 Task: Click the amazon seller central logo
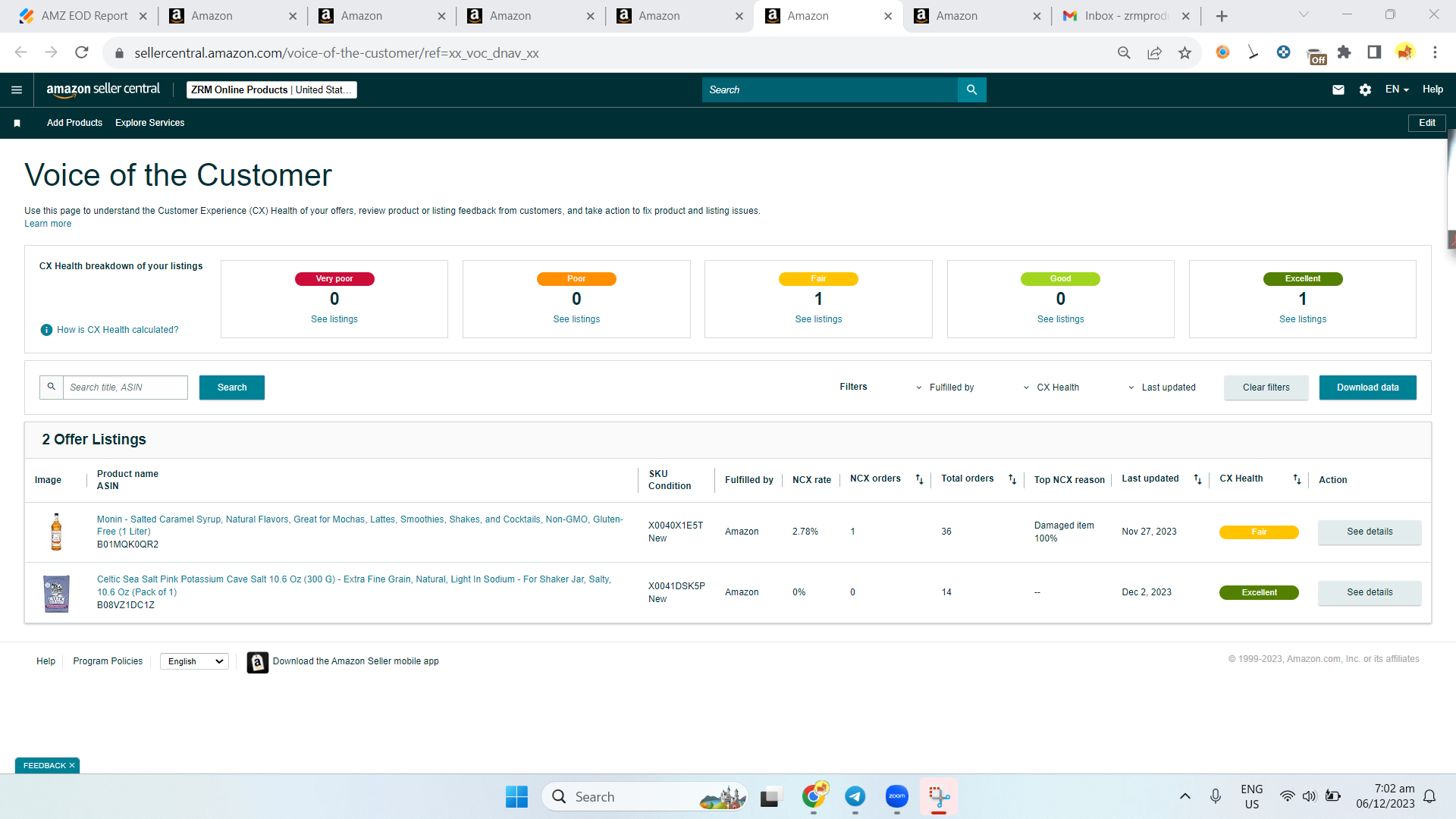[x=103, y=89]
